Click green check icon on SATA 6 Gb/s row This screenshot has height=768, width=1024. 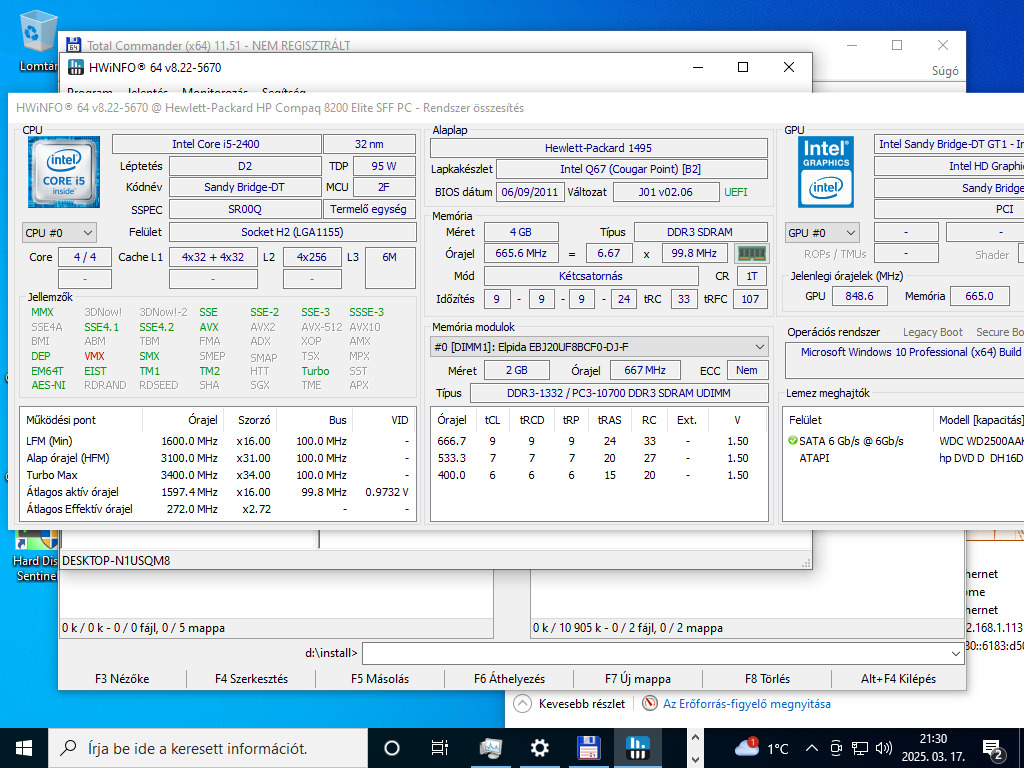pyautogui.click(x=793, y=441)
